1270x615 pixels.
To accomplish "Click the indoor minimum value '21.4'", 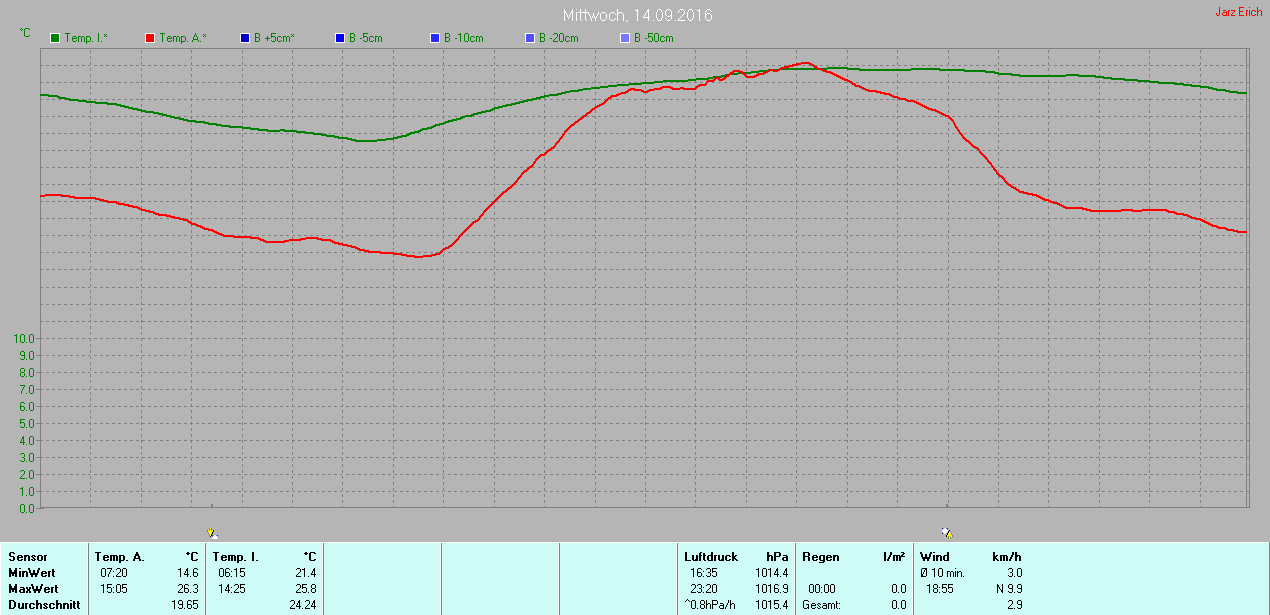I will click(306, 573).
